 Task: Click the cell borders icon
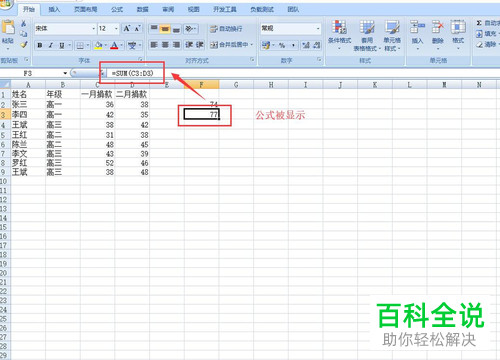tap(80, 45)
